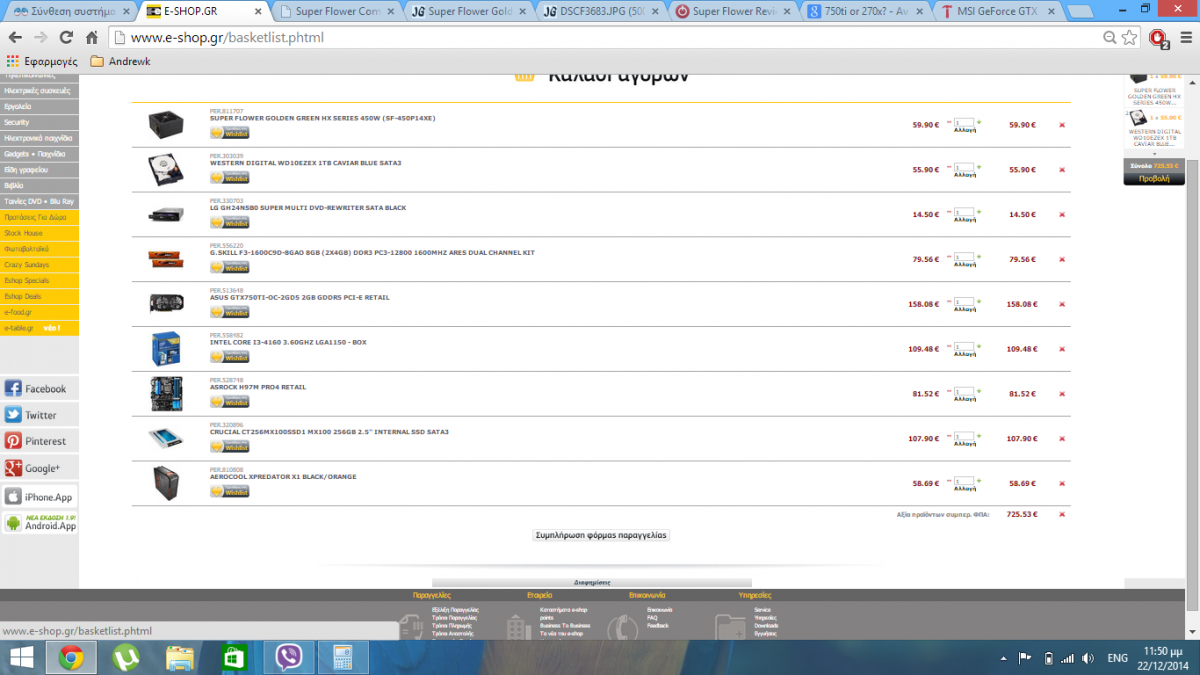The image size is (1200, 675).
Task: Bookmark this page with the star icon
Action: (x=1130, y=37)
